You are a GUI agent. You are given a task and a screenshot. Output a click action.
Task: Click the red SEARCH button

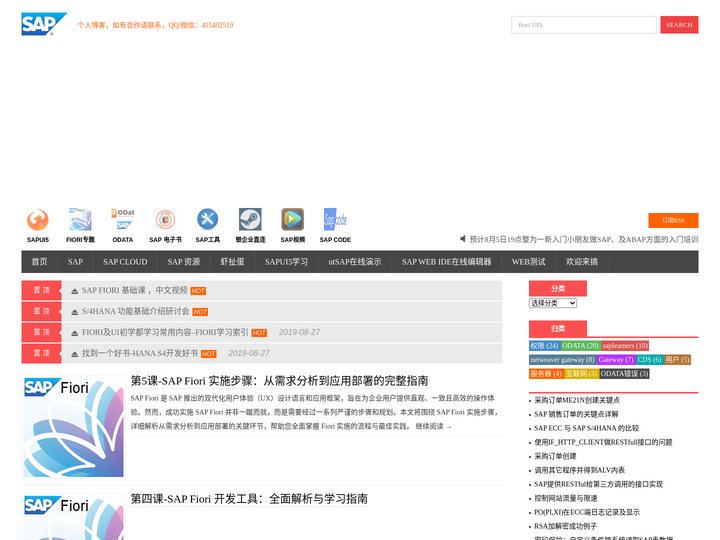pos(679,25)
